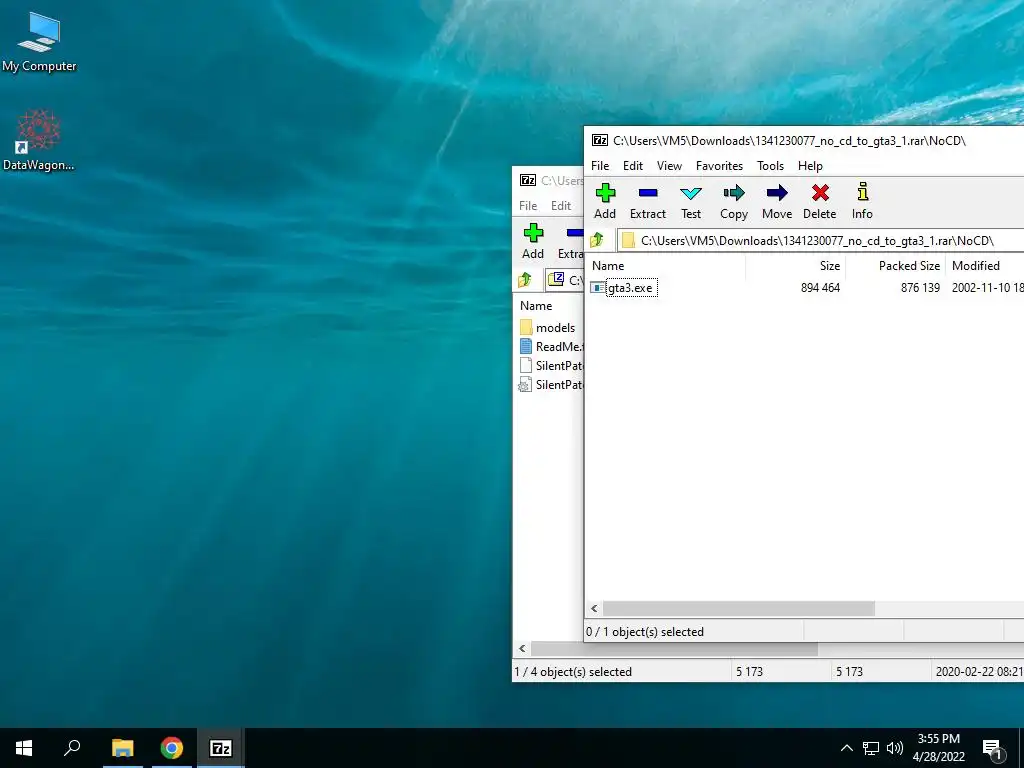The image size is (1024, 768).
Task: Click the packed size value 876 139
Action: (x=920, y=288)
